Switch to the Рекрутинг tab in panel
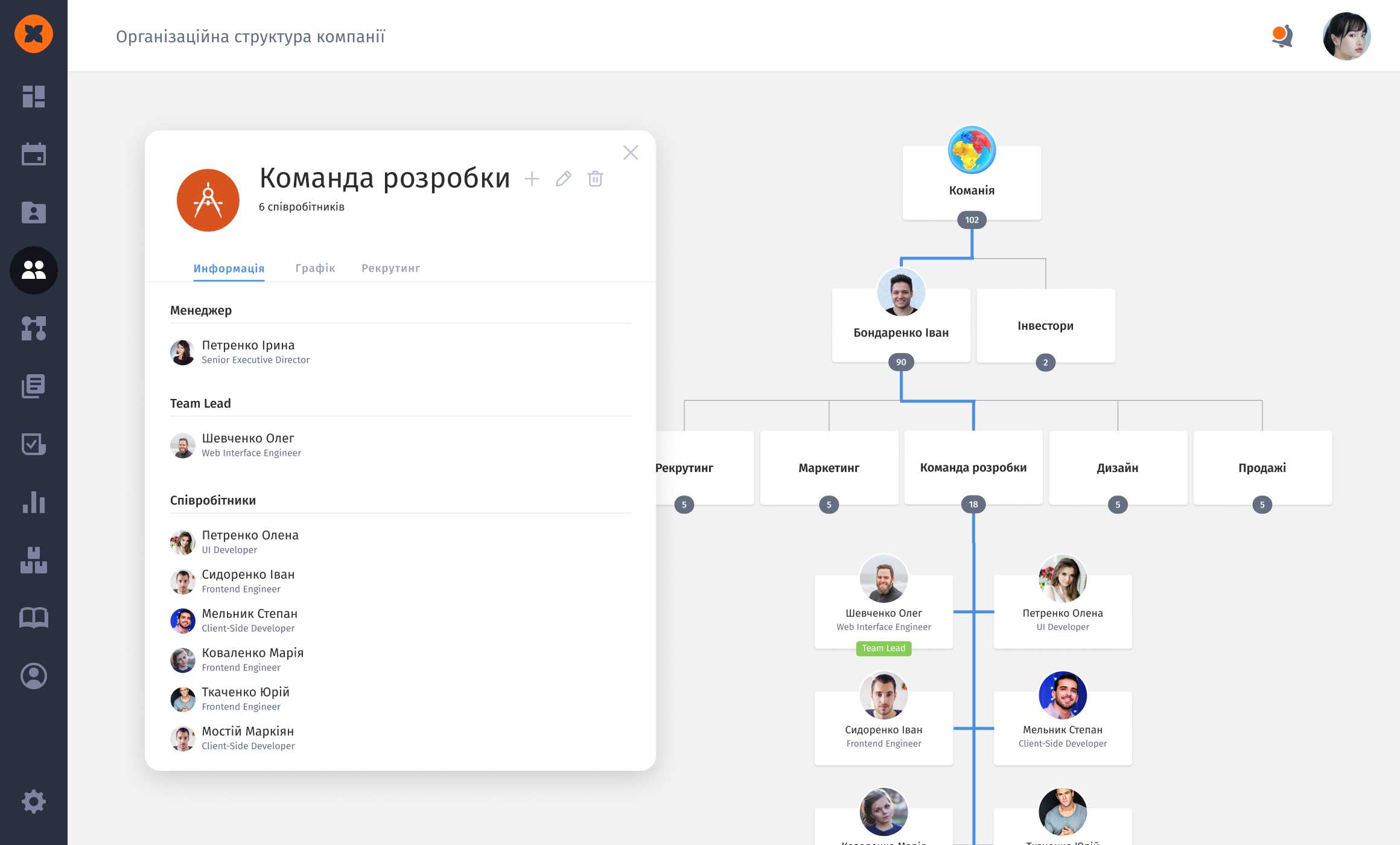1400x845 pixels. click(x=390, y=268)
